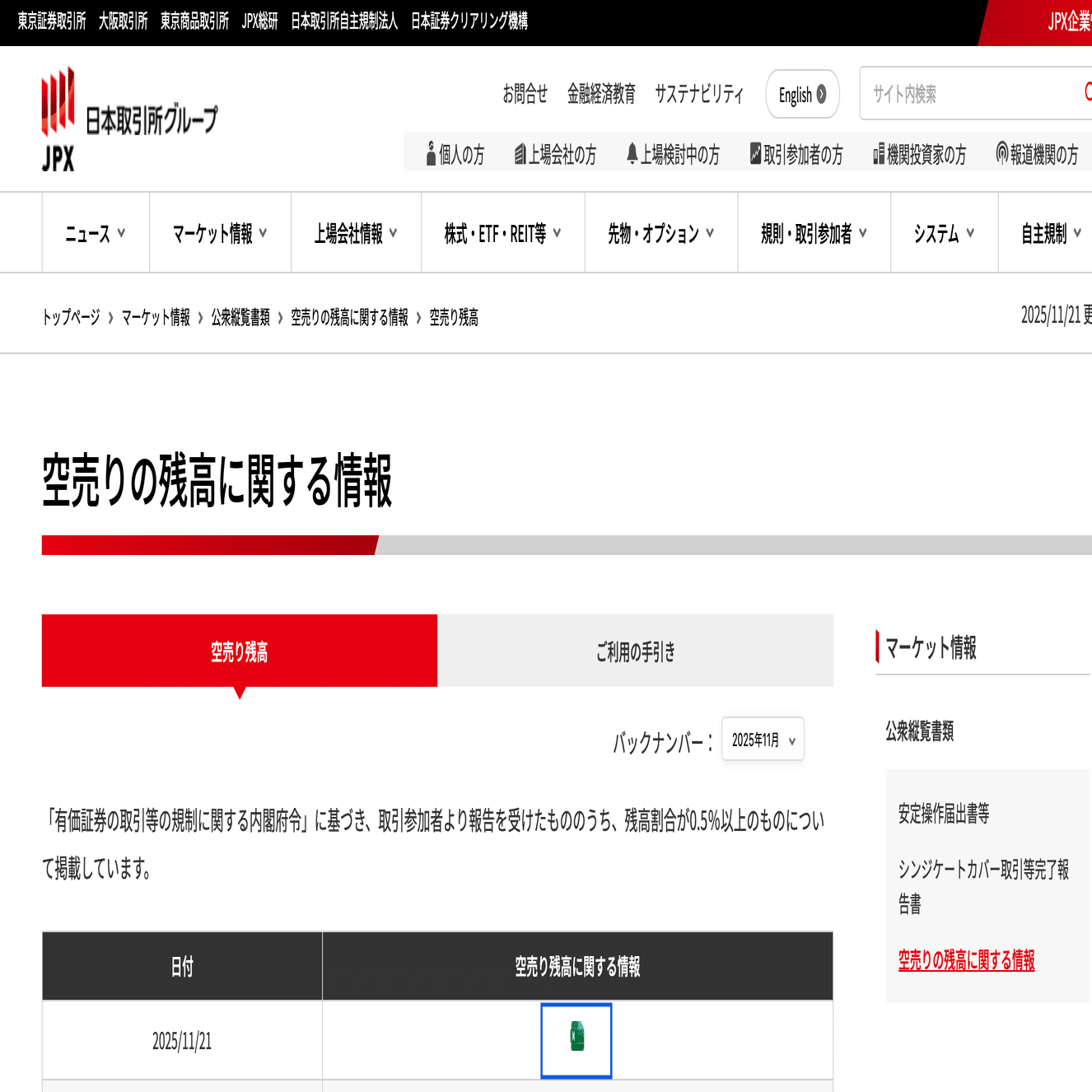Click the English button's circular arrow icon
The width and height of the screenshot is (1092, 1092).
[x=822, y=94]
